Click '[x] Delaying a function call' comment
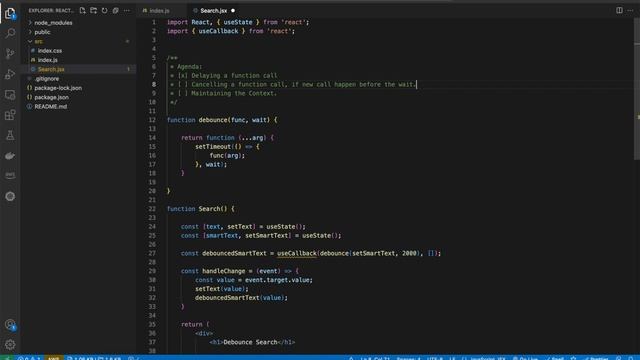Image resolution: width=640 pixels, height=360 pixels. pyautogui.click(x=227, y=76)
